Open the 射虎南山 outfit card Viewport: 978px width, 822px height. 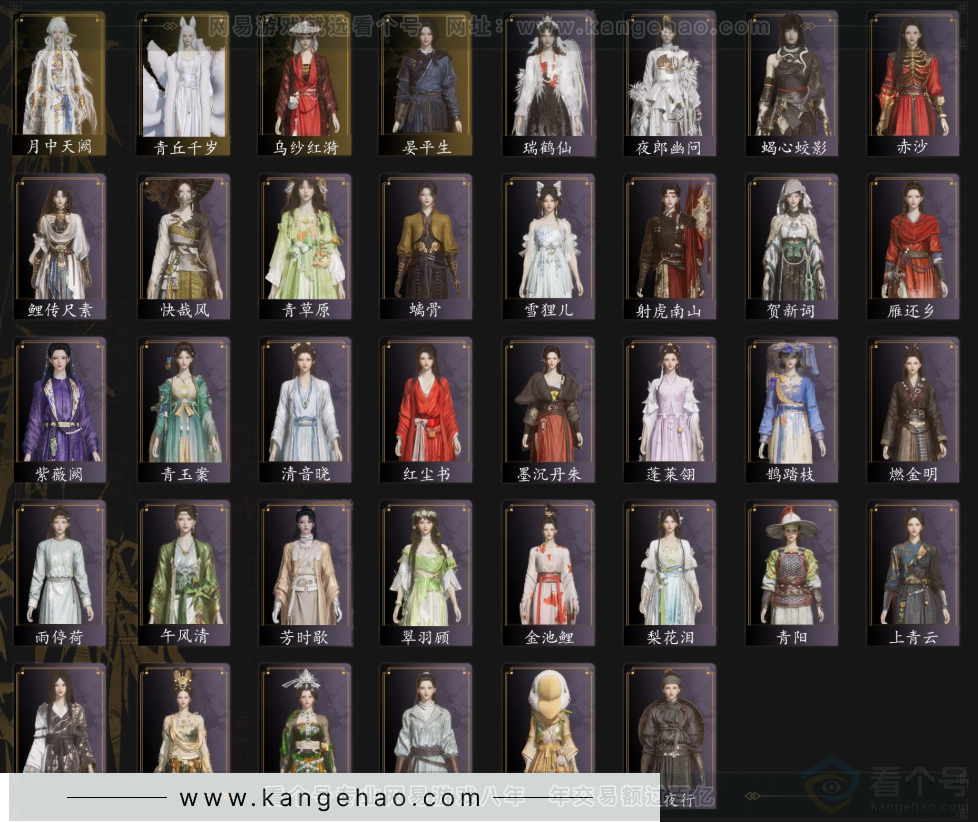coord(670,246)
